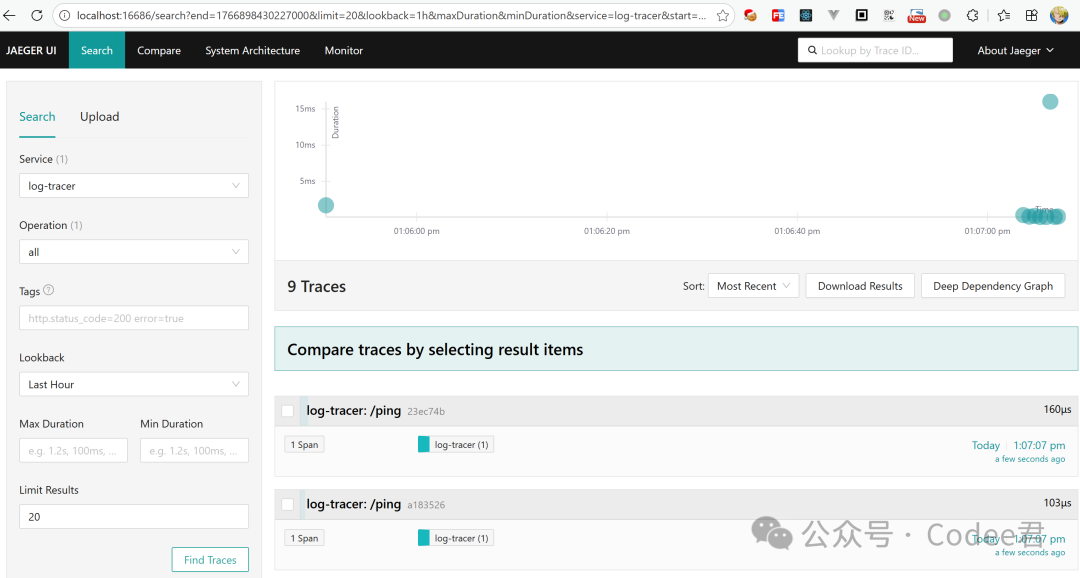The width and height of the screenshot is (1080, 578).
Task: Open the Service dropdown showing log-tracer
Action: tap(134, 185)
